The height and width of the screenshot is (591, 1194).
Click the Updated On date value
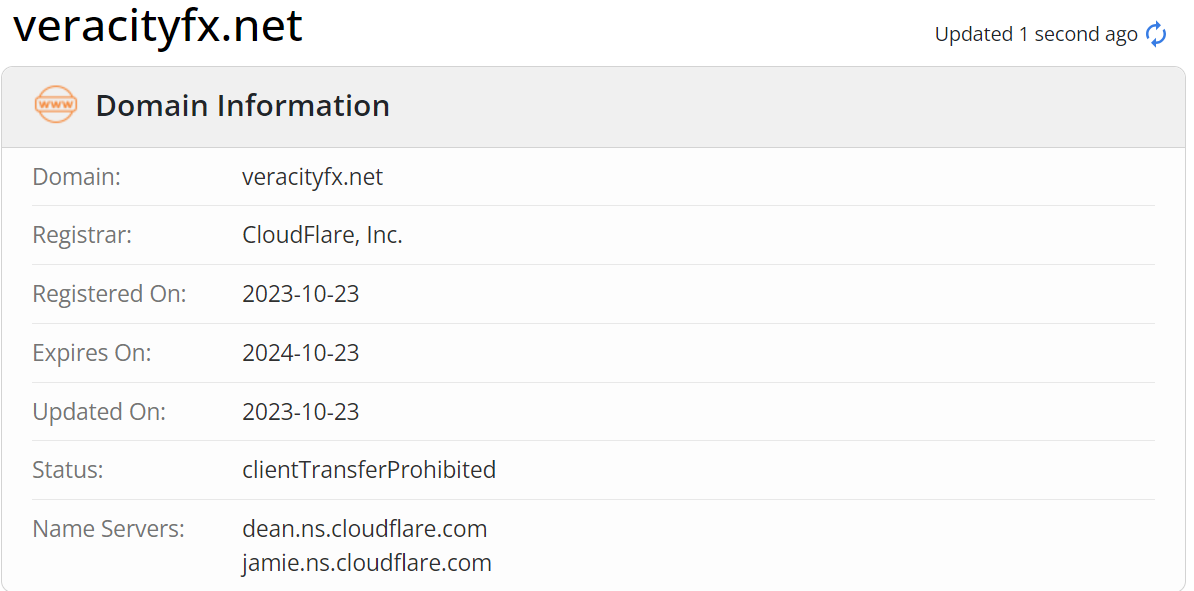[x=301, y=411]
